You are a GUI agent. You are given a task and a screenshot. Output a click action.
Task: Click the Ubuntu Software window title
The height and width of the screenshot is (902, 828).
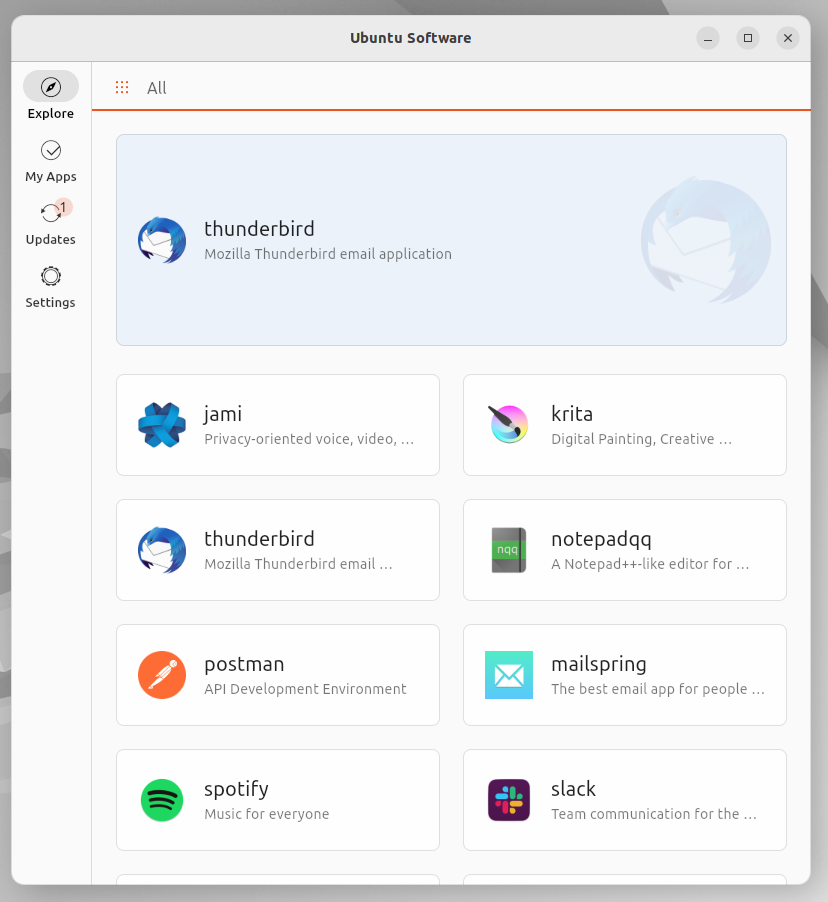pyautogui.click(x=411, y=38)
